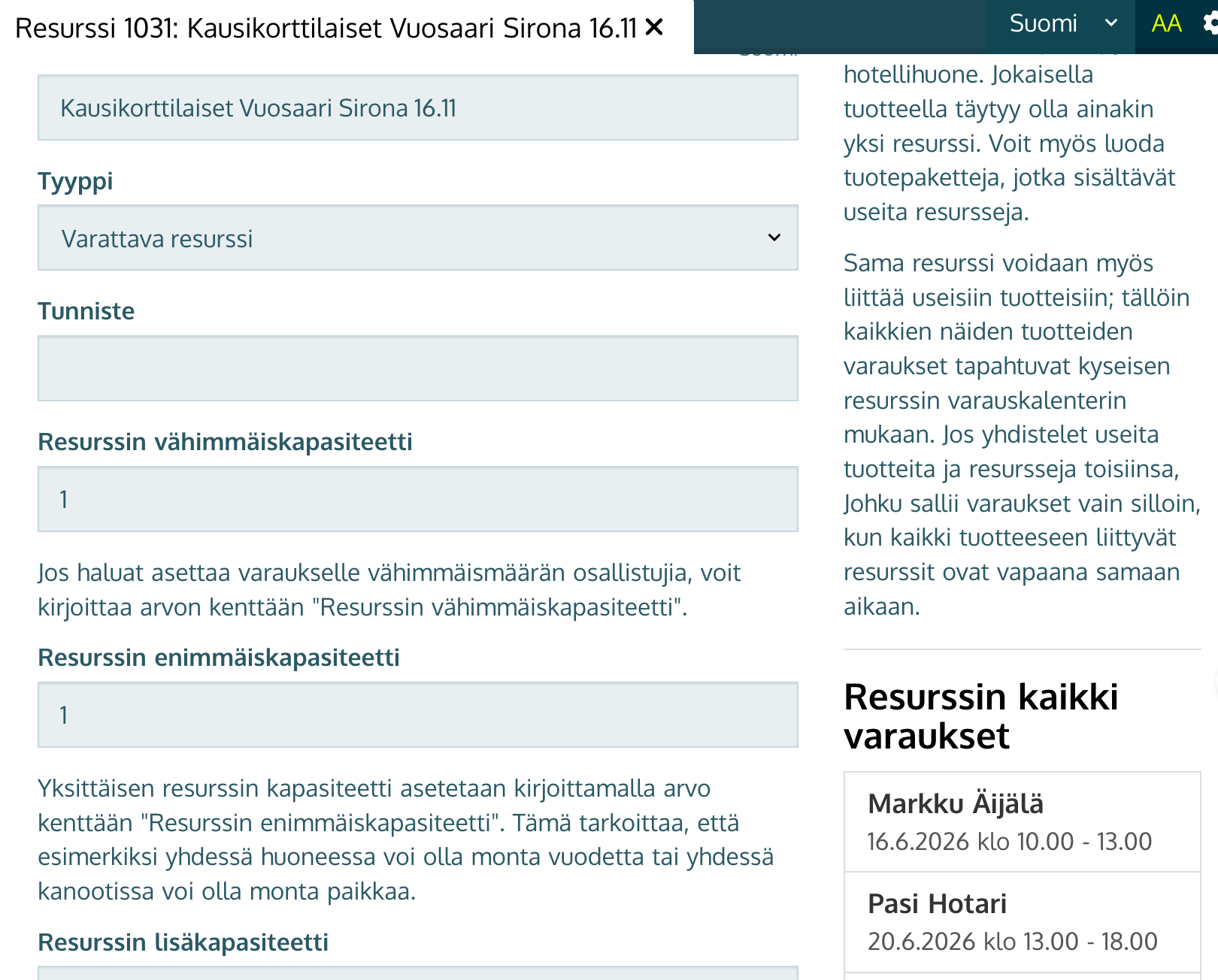Click the Resurssin vähimmäiskapasiteetti label

225,442
